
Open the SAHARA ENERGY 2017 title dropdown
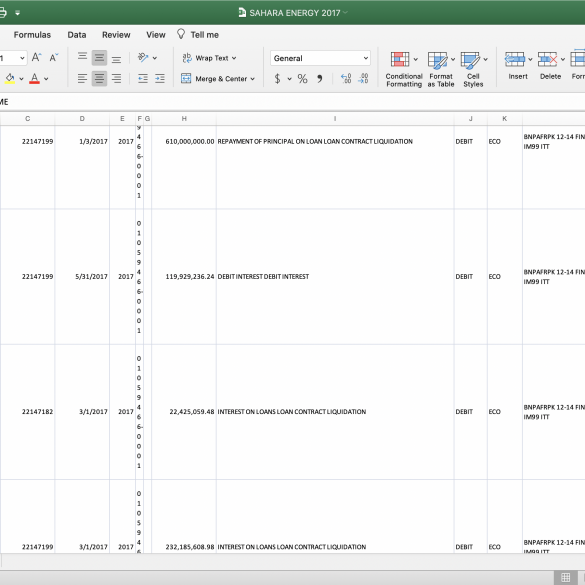pos(345,13)
